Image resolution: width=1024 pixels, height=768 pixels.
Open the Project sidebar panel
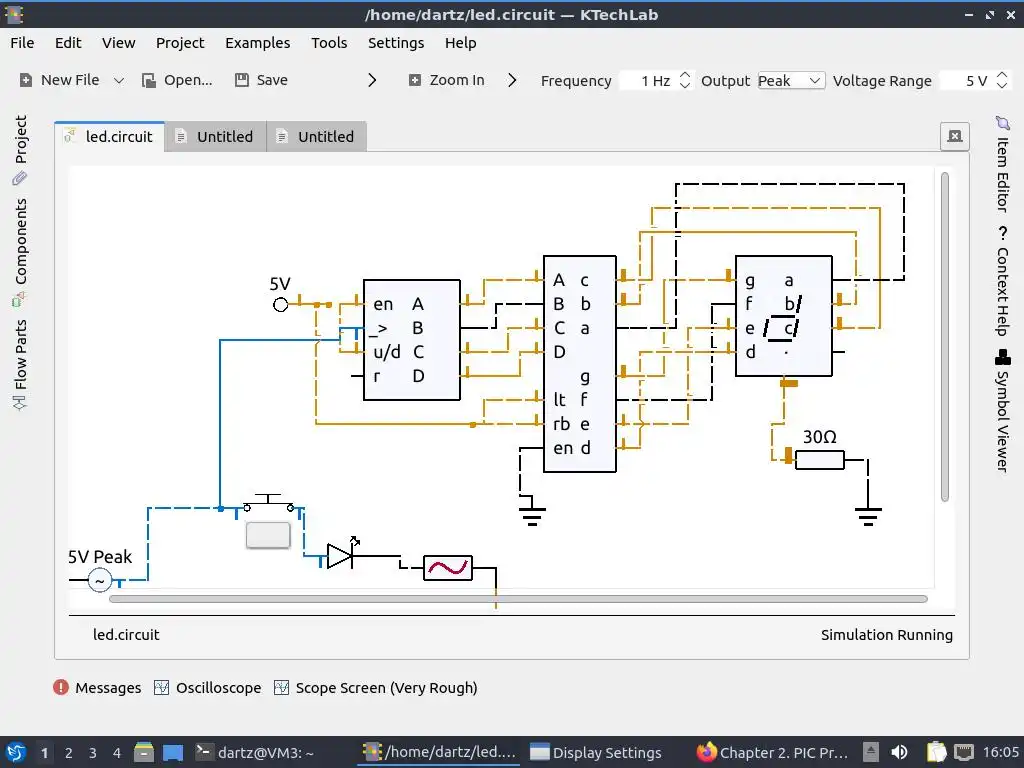click(x=20, y=150)
